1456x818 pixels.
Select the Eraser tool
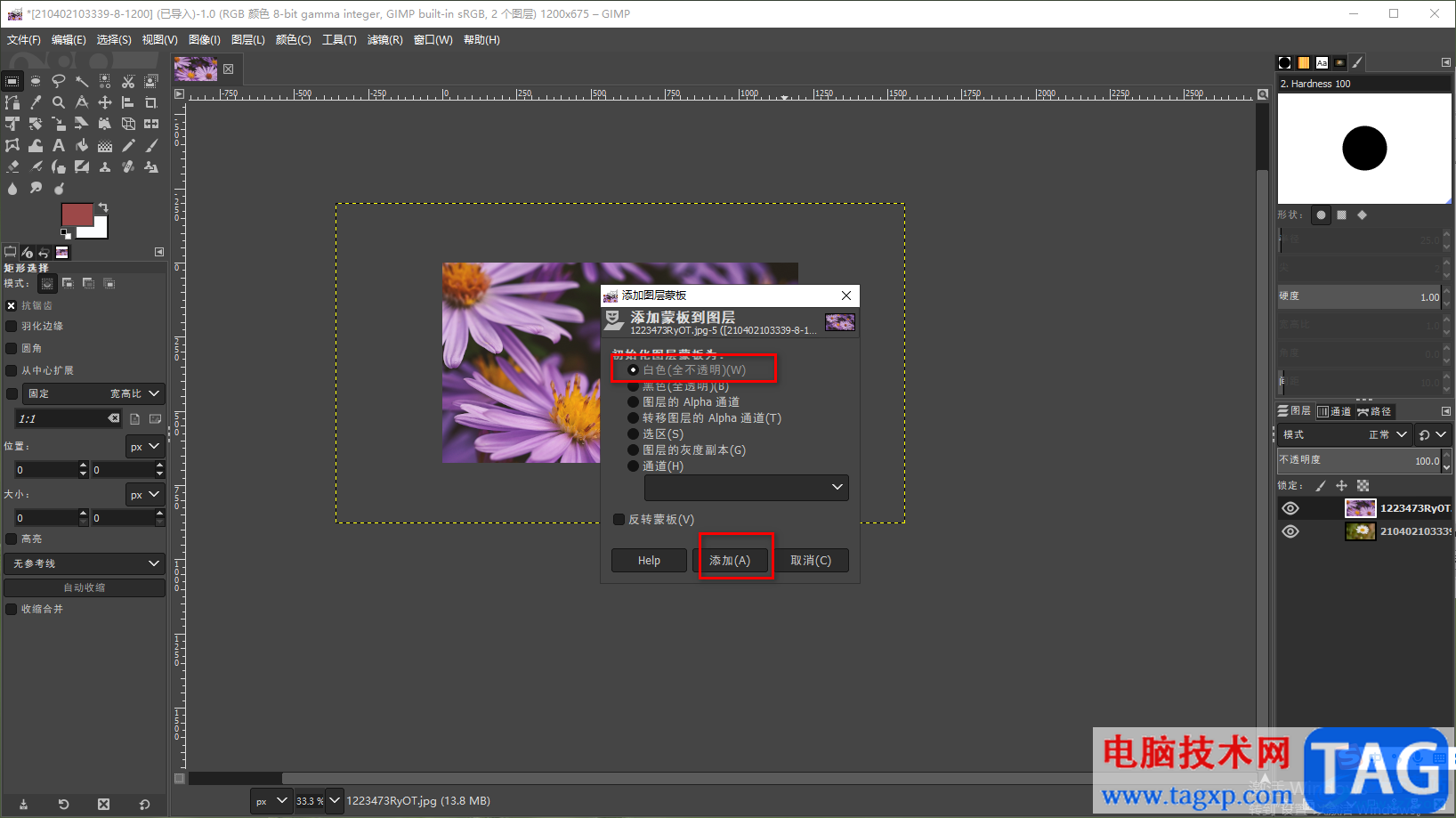pyautogui.click(x=12, y=166)
